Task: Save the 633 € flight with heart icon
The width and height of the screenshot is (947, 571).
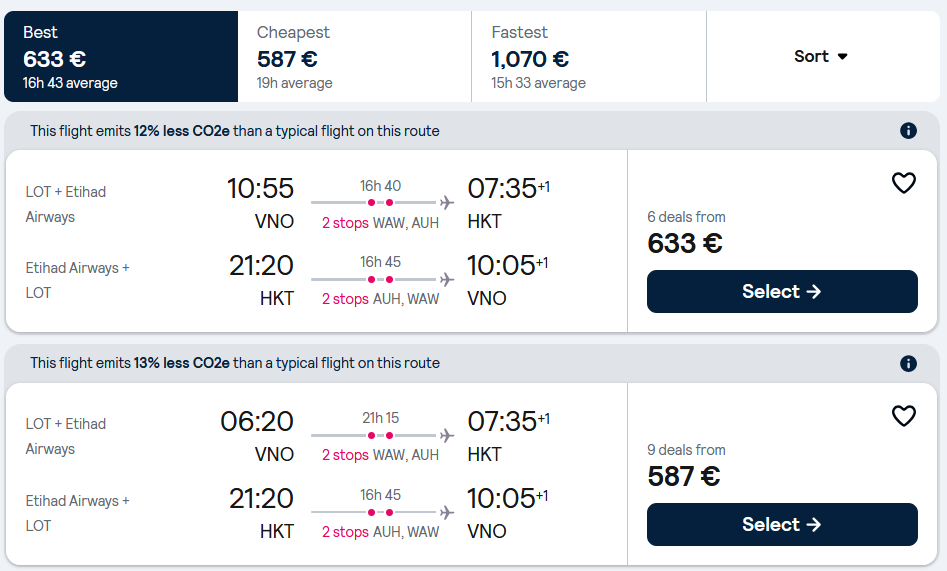Action: (x=903, y=183)
